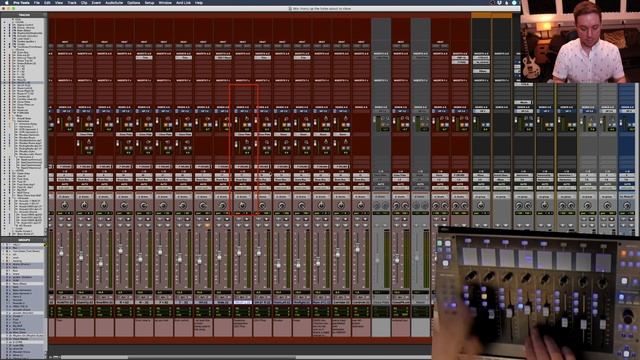The width and height of the screenshot is (640, 360).
Task: Toggle mute on the leftmost complete channel strip
Action: coord(68,225)
